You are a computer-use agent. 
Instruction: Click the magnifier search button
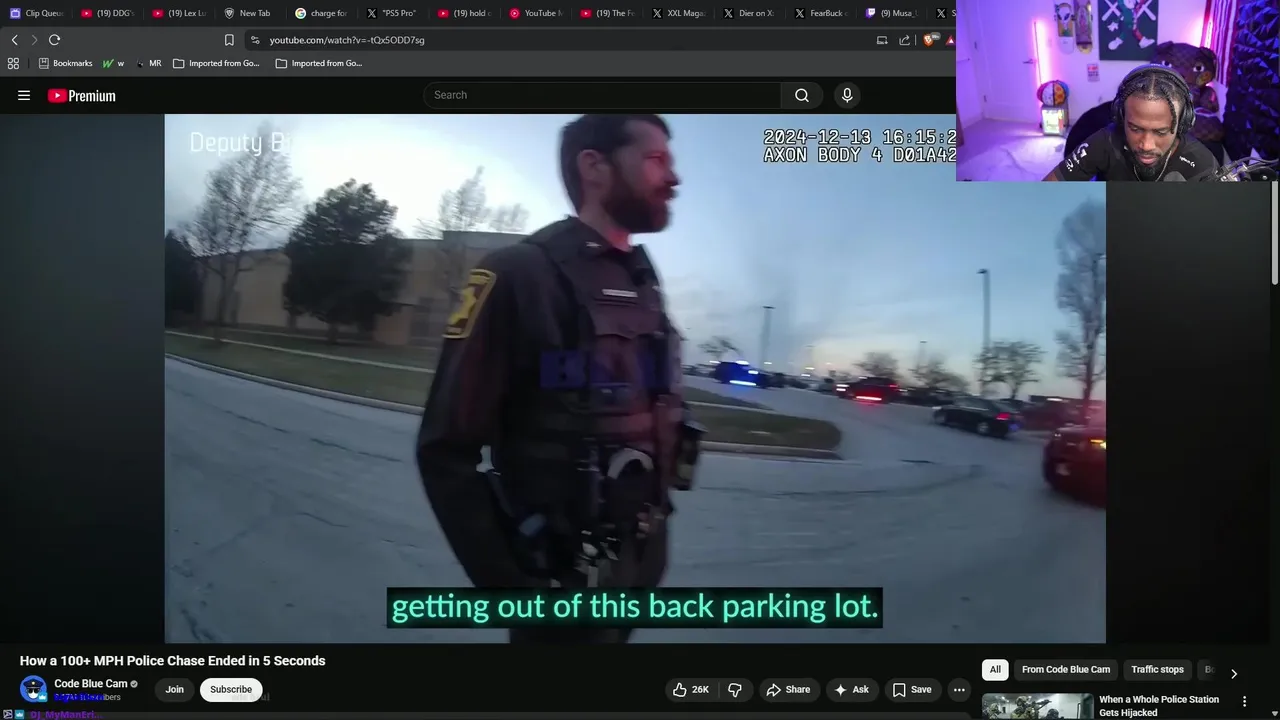click(x=802, y=95)
